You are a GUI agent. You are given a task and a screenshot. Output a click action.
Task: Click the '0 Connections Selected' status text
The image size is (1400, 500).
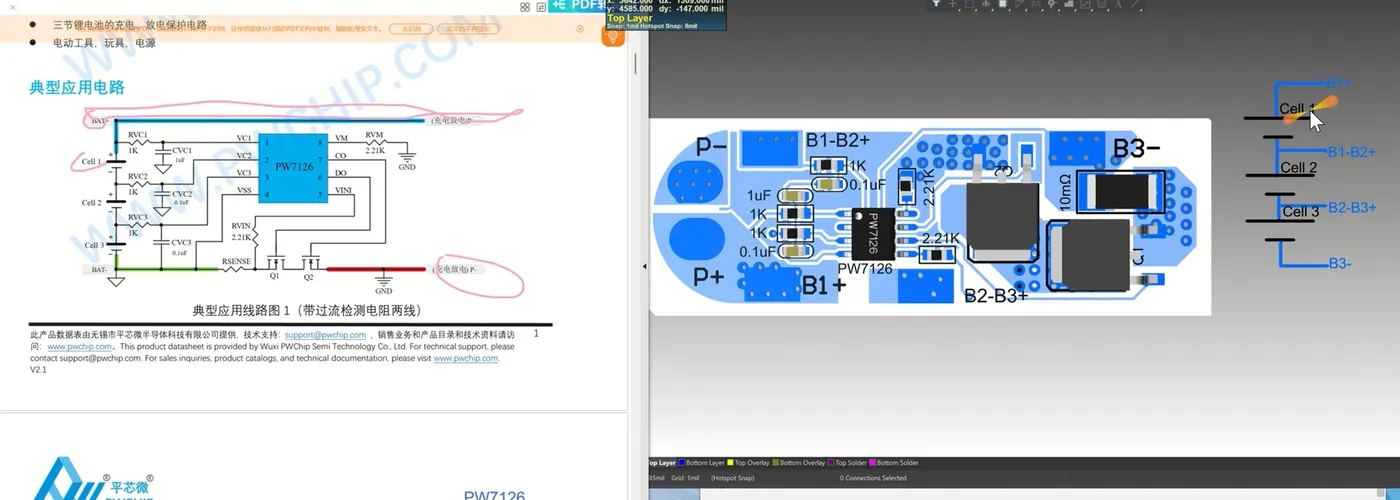pos(873,478)
